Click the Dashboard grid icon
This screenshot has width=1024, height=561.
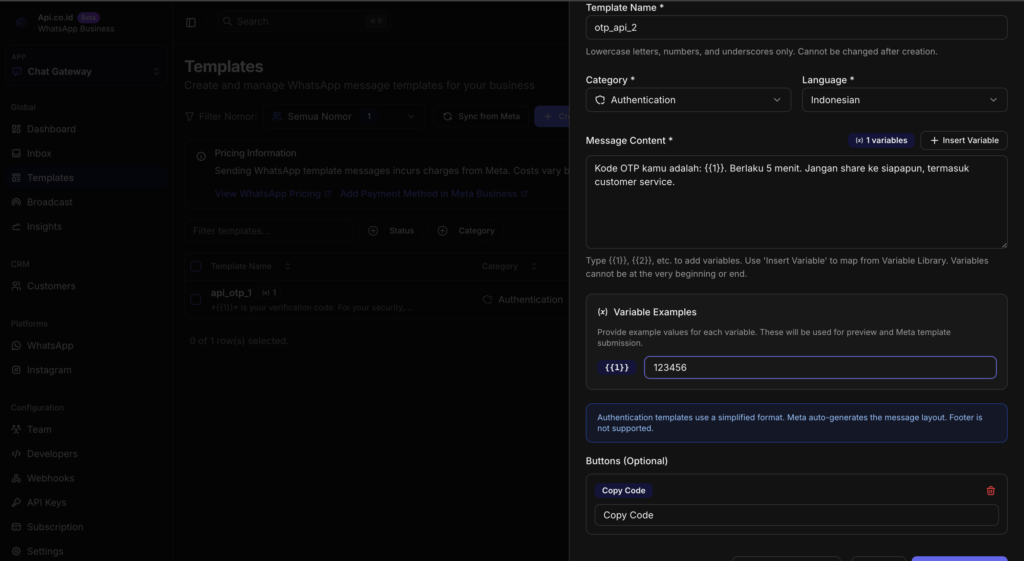click(16, 129)
